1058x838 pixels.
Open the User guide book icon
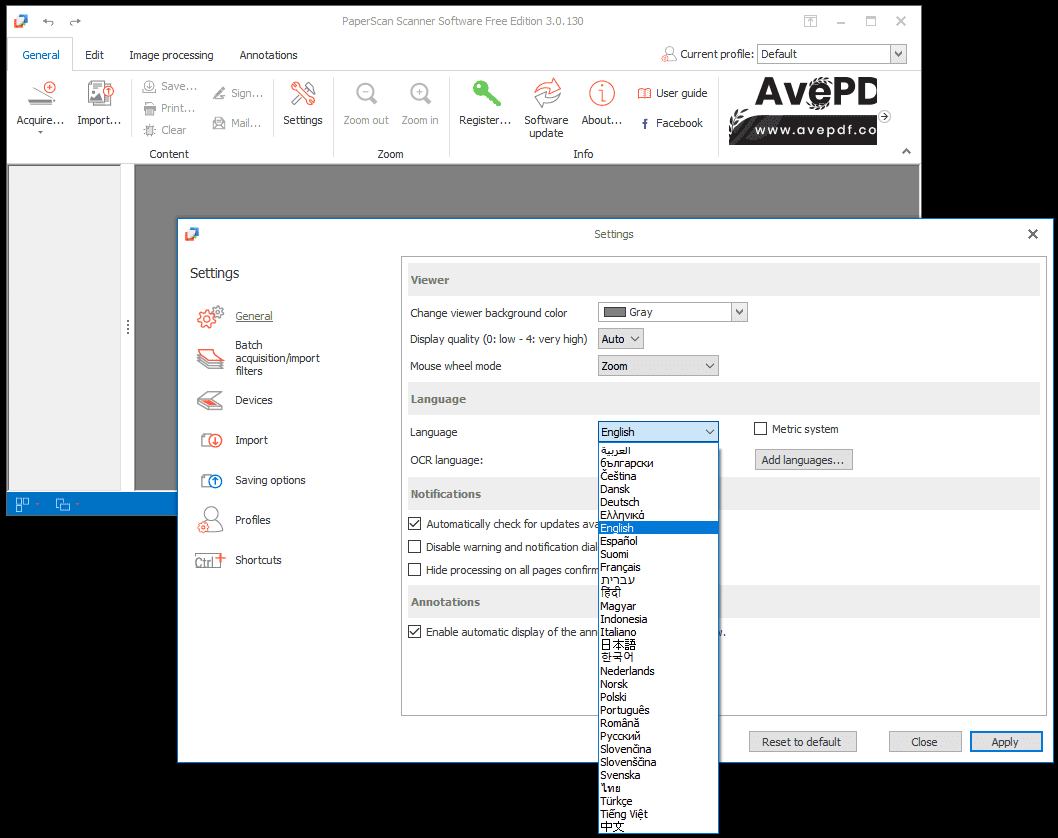click(644, 93)
